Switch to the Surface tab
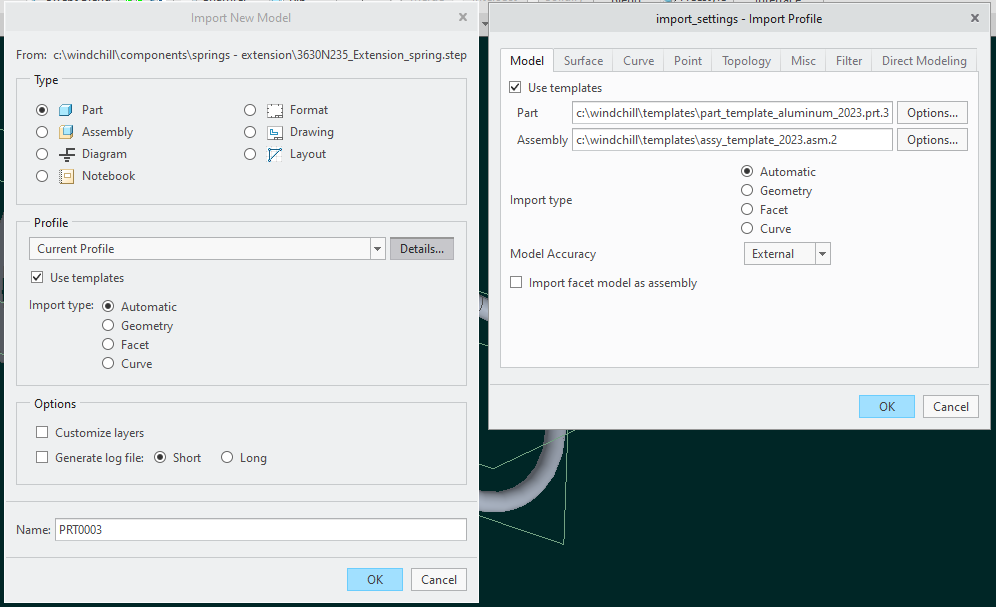996x607 pixels. pyautogui.click(x=582, y=60)
